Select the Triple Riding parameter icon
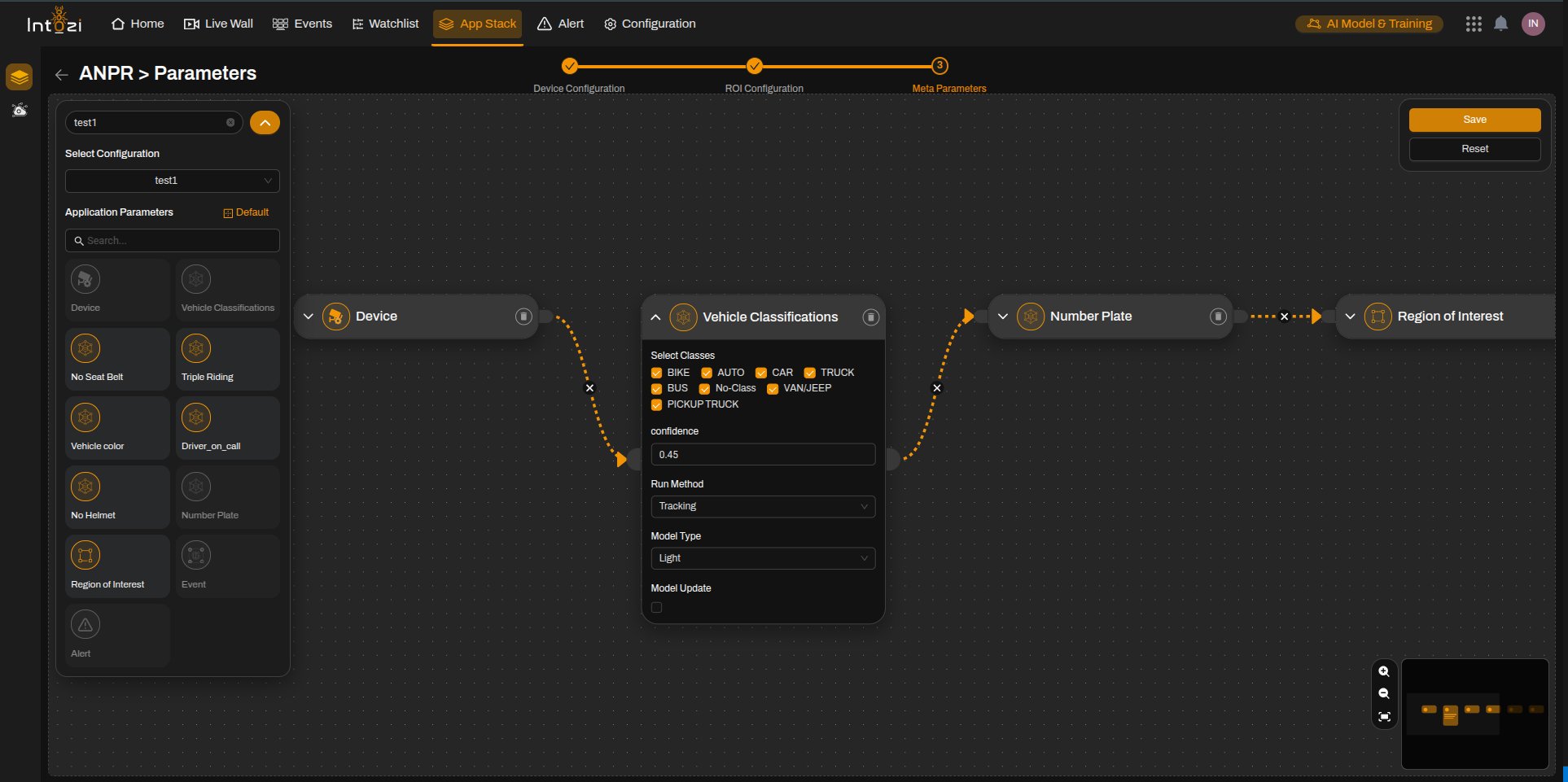This screenshot has width=1568, height=782. coord(196,349)
